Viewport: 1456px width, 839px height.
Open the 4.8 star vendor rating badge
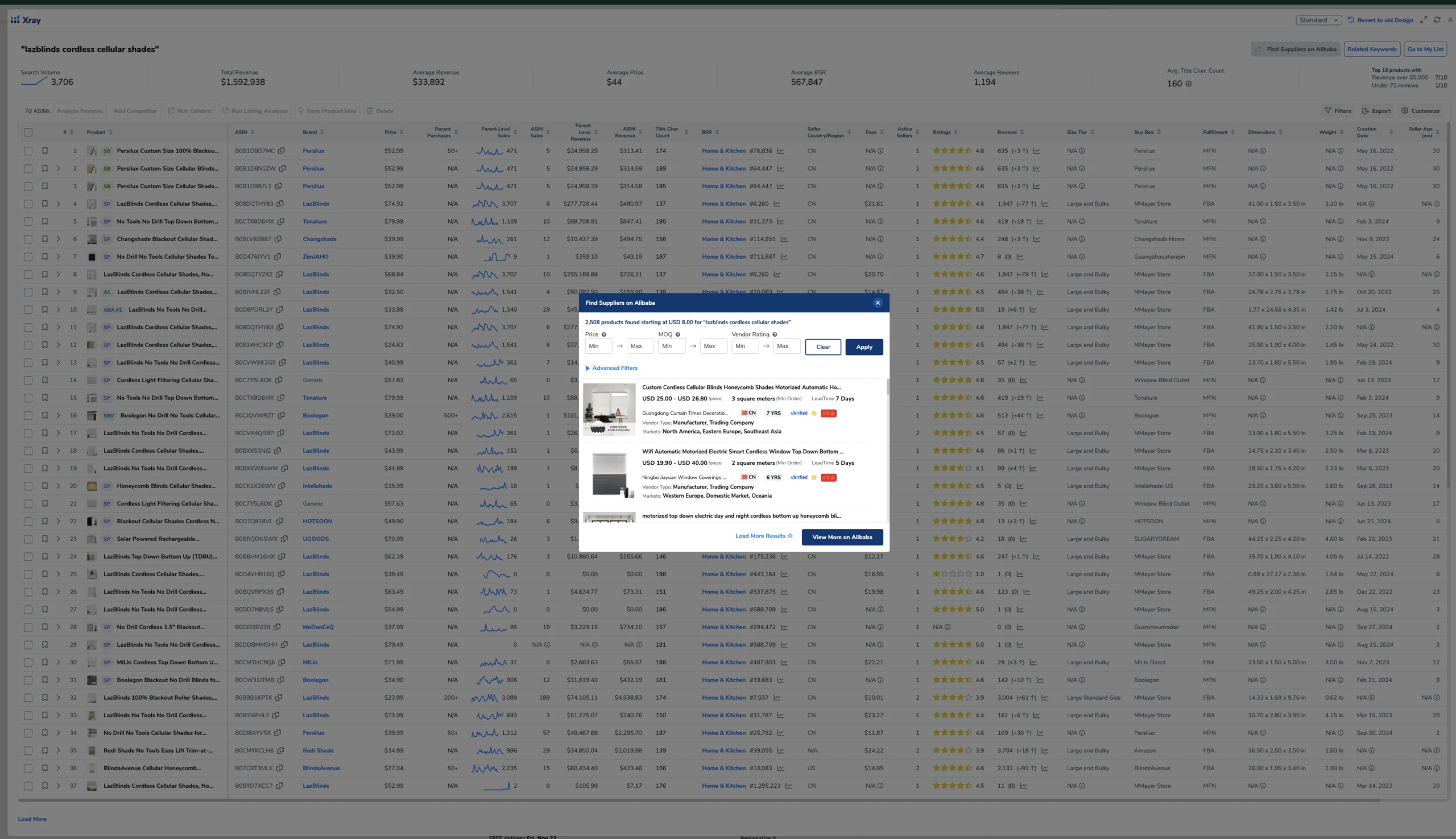click(829, 413)
